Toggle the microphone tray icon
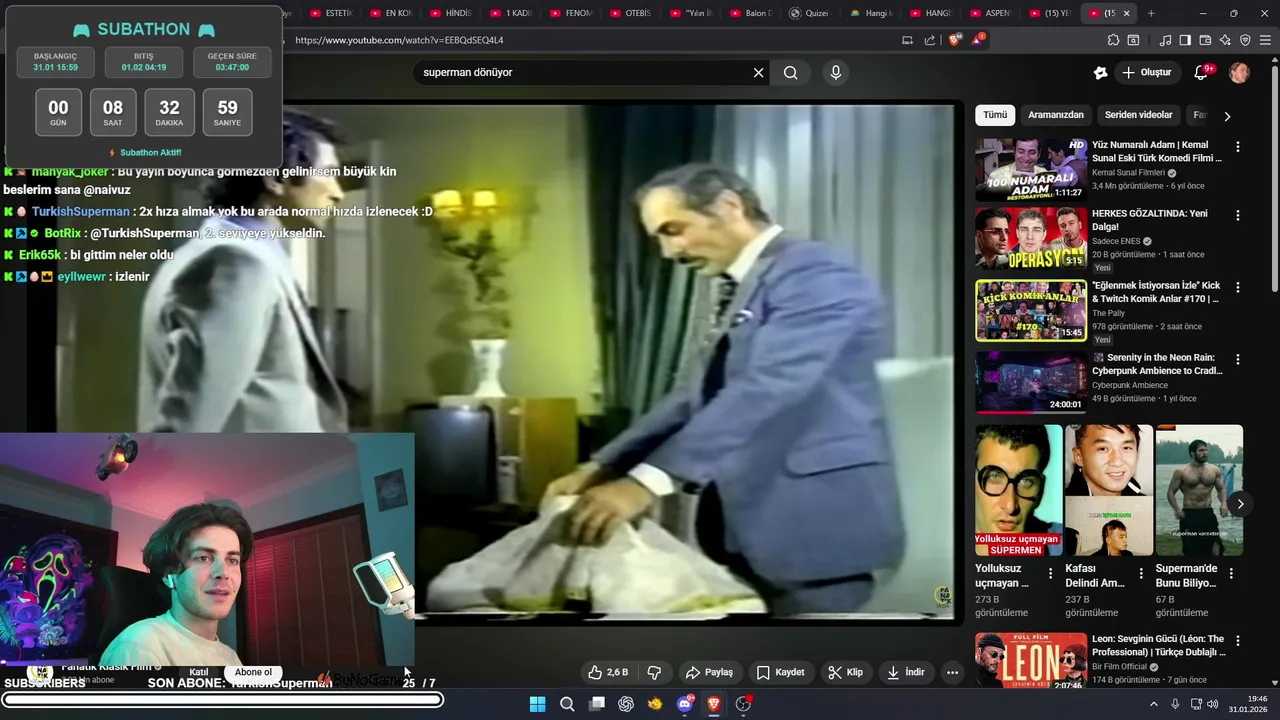This screenshot has height=720, width=1280. point(1175,704)
